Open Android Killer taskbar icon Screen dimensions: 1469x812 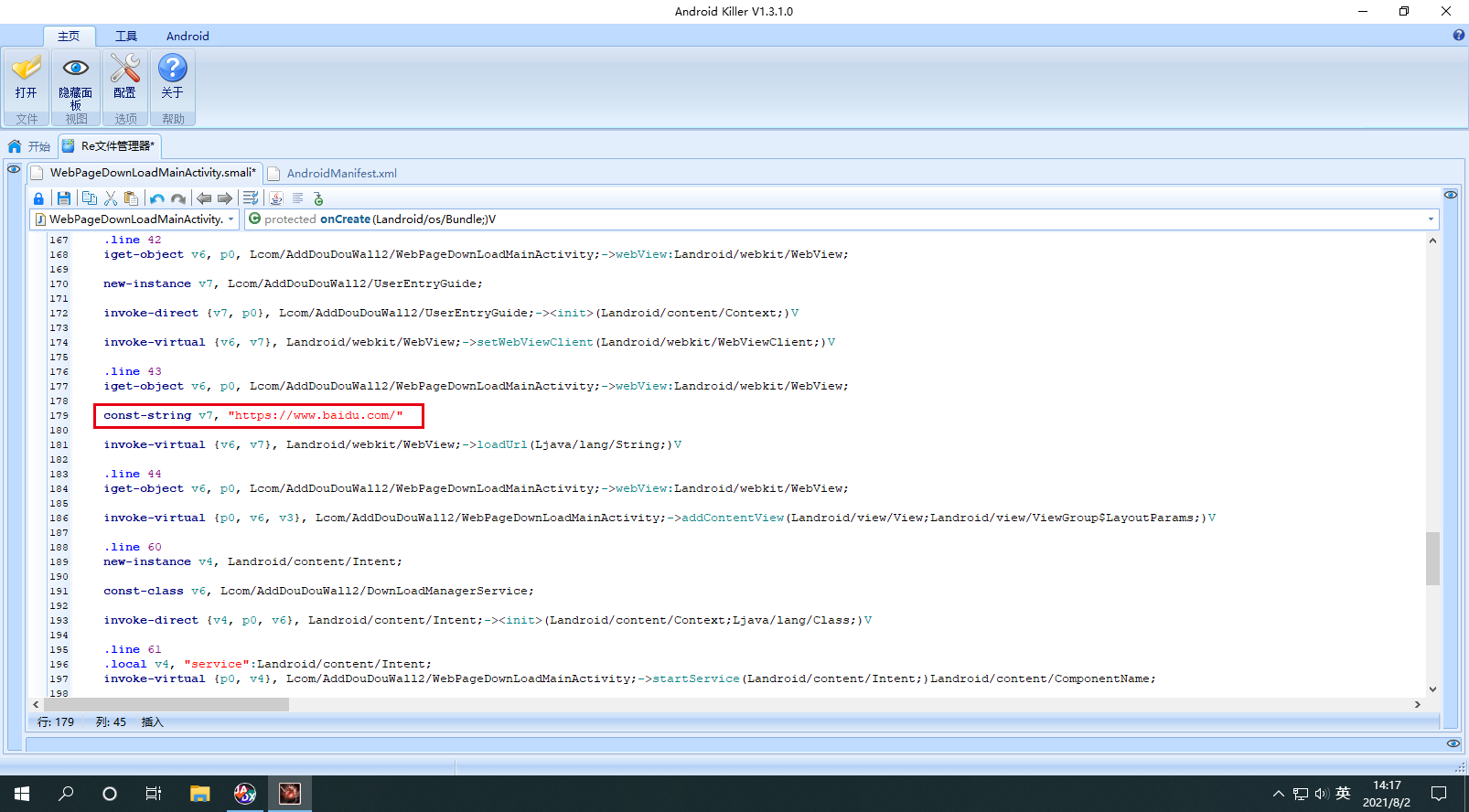[x=290, y=794]
